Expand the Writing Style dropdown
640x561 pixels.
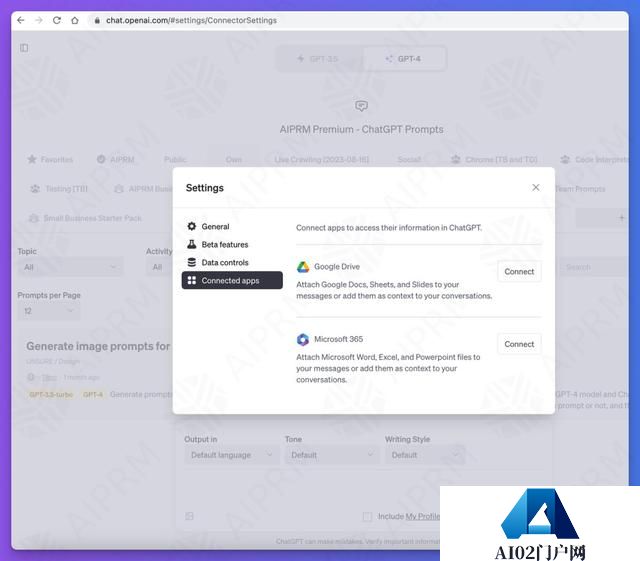click(x=425, y=455)
